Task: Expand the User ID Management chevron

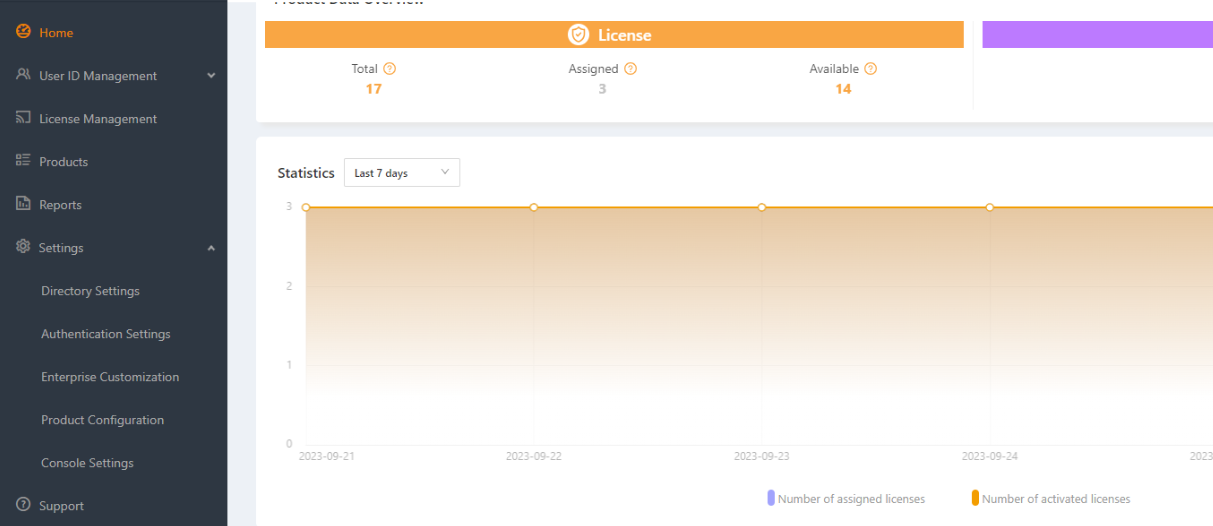Action: (211, 76)
